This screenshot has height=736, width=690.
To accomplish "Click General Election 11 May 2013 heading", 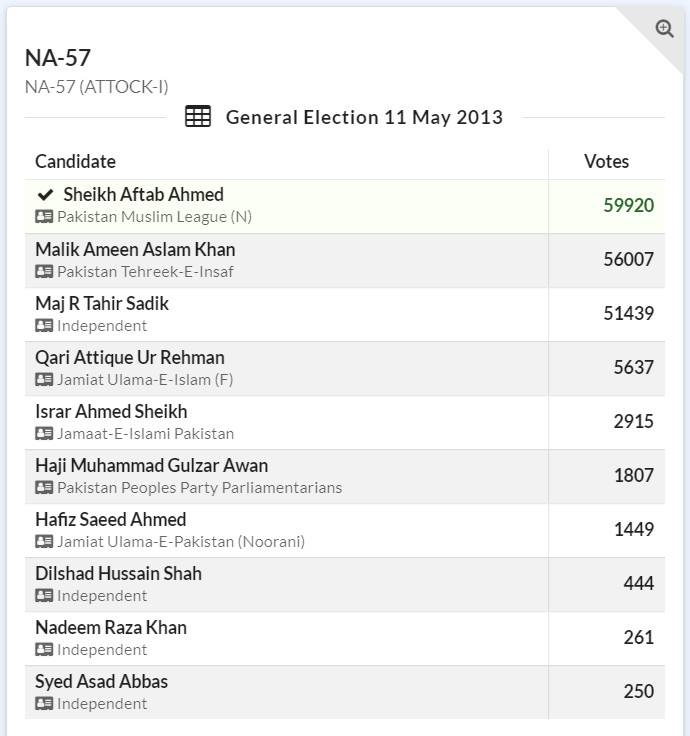I will tap(364, 117).
